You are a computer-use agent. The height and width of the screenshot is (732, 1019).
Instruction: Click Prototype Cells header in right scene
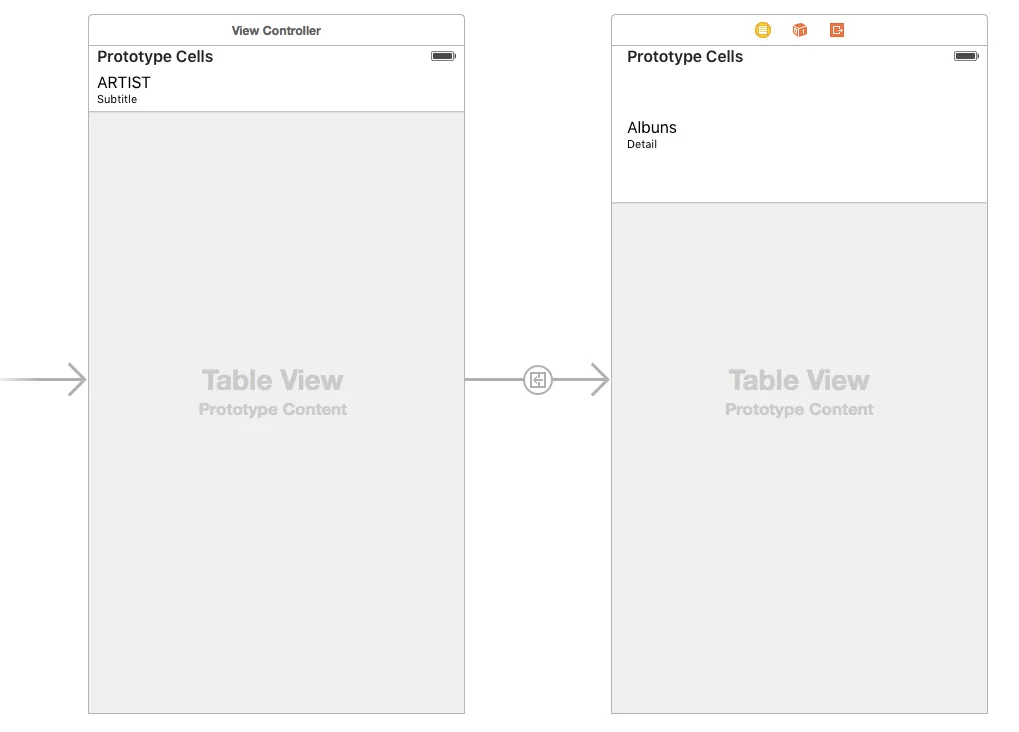(x=685, y=57)
